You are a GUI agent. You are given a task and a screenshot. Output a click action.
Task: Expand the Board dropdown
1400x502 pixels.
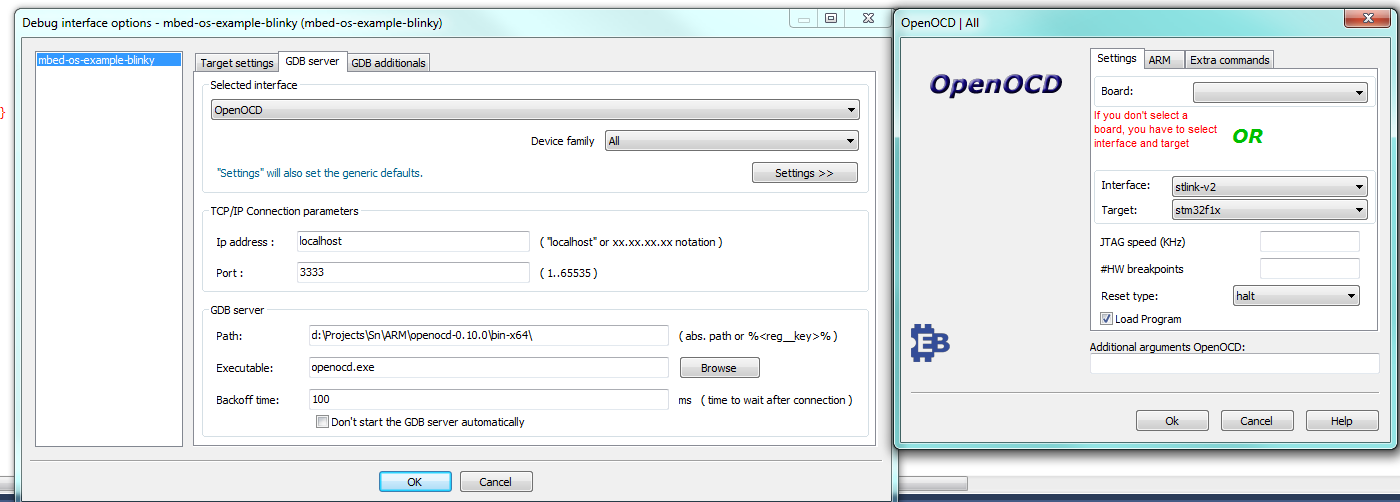[x=1280, y=93]
